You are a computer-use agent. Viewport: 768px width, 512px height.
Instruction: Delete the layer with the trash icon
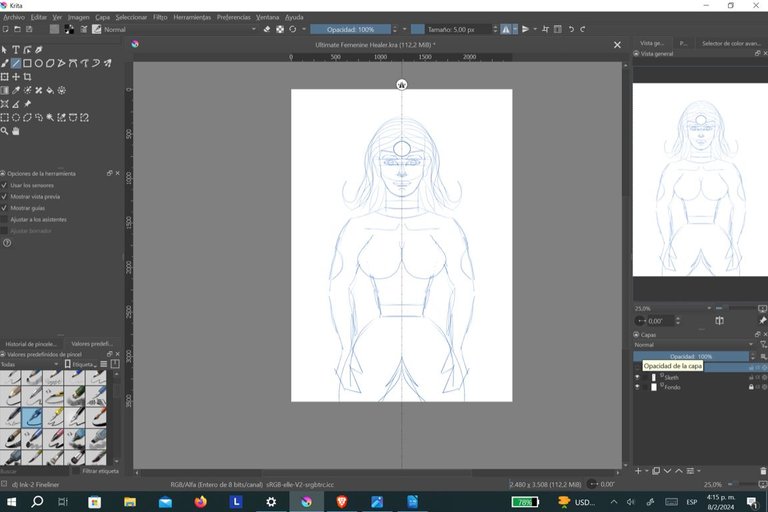click(763, 471)
